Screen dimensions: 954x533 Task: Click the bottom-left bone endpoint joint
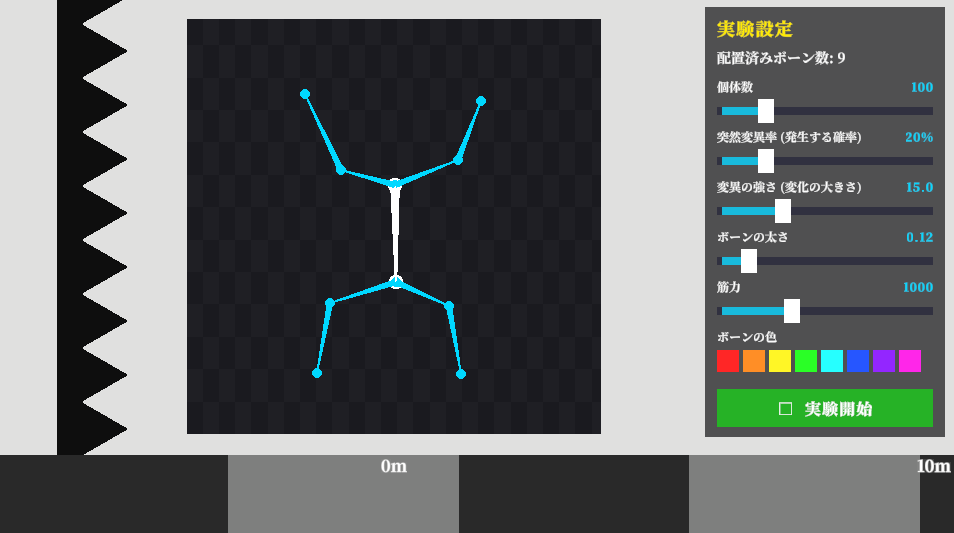click(317, 373)
